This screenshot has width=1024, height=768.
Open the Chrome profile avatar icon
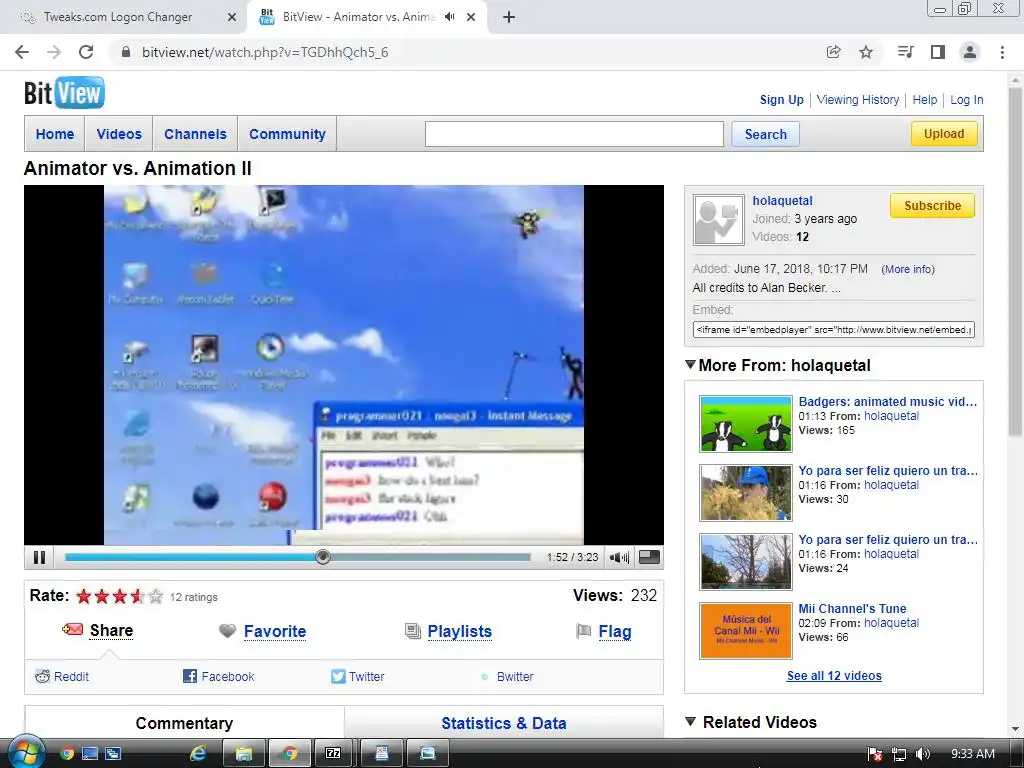[970, 52]
